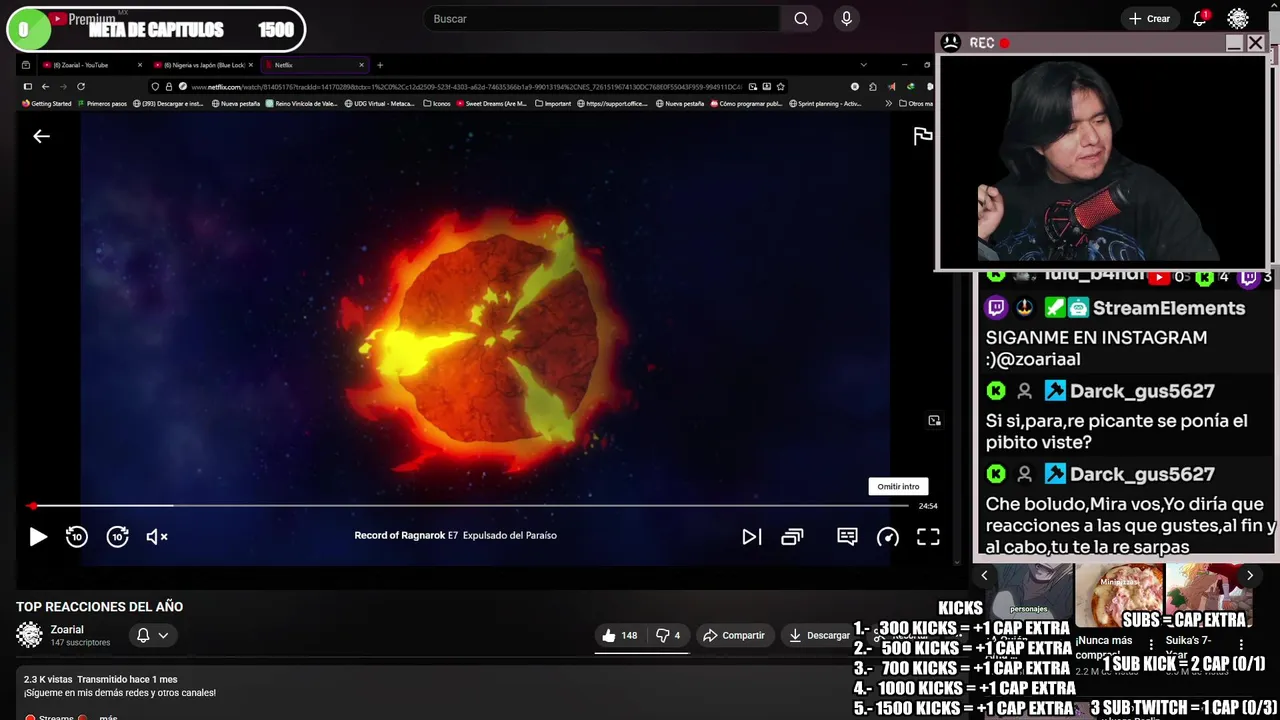Open Primeros pasos bookmark
This screenshot has height=720, width=1280.
102,103
